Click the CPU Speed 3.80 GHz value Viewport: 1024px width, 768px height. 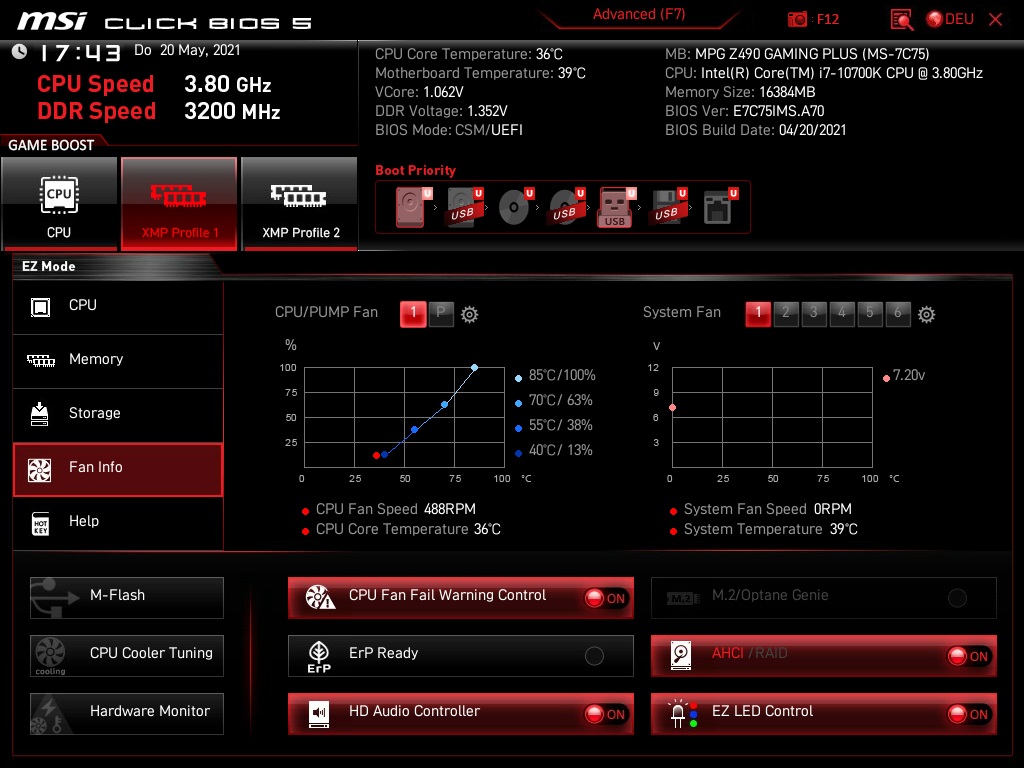(x=227, y=84)
